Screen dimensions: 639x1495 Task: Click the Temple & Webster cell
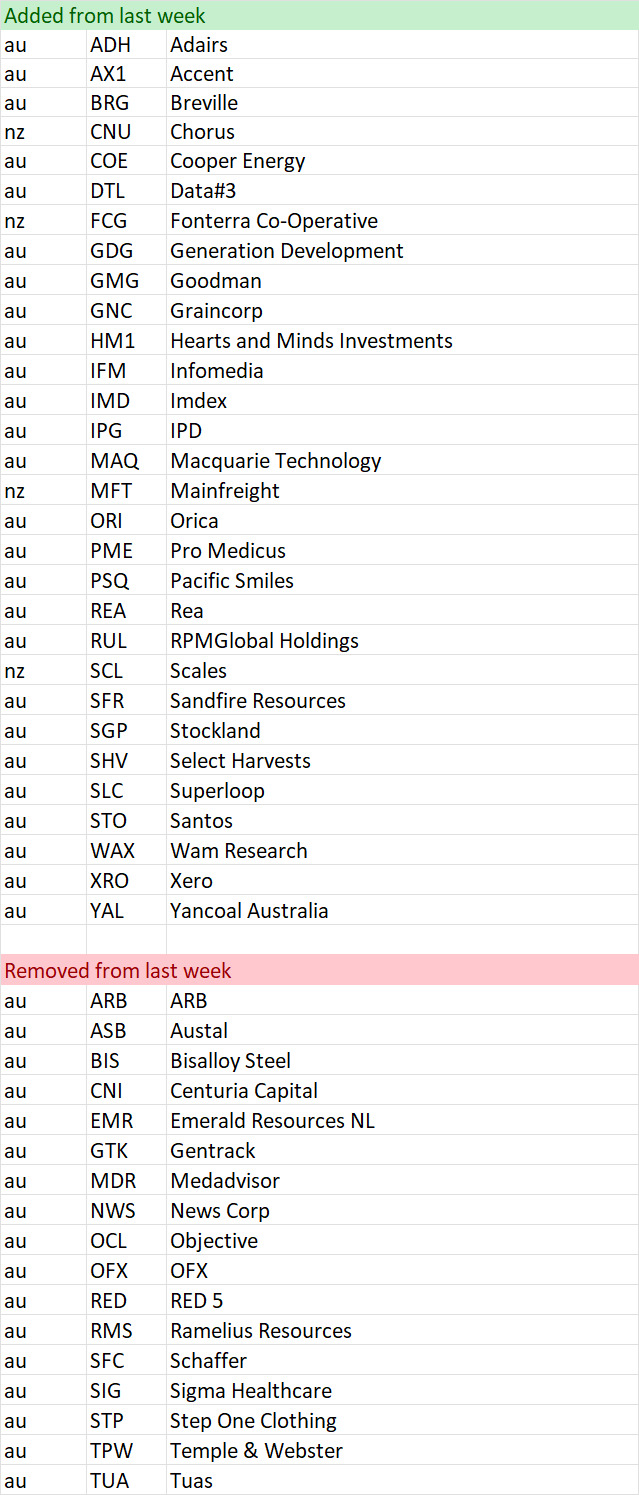click(x=402, y=1451)
